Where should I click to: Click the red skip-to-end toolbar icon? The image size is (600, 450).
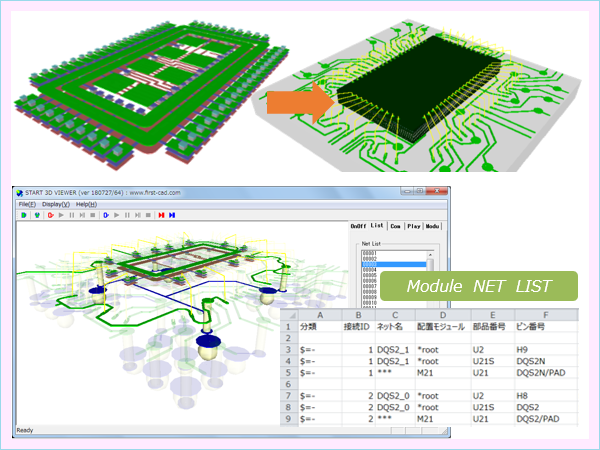[x=160, y=214]
